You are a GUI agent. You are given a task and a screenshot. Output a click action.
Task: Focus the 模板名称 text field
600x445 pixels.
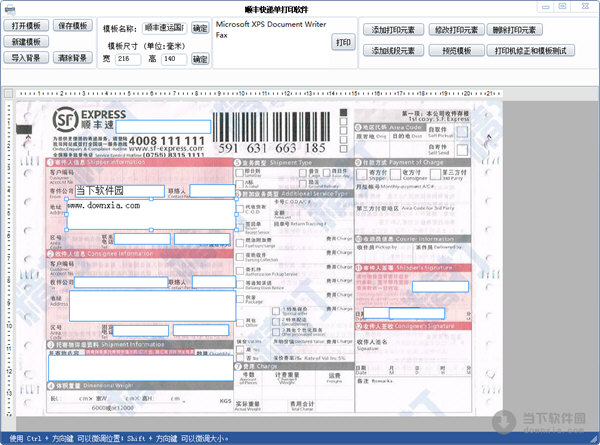[165, 28]
